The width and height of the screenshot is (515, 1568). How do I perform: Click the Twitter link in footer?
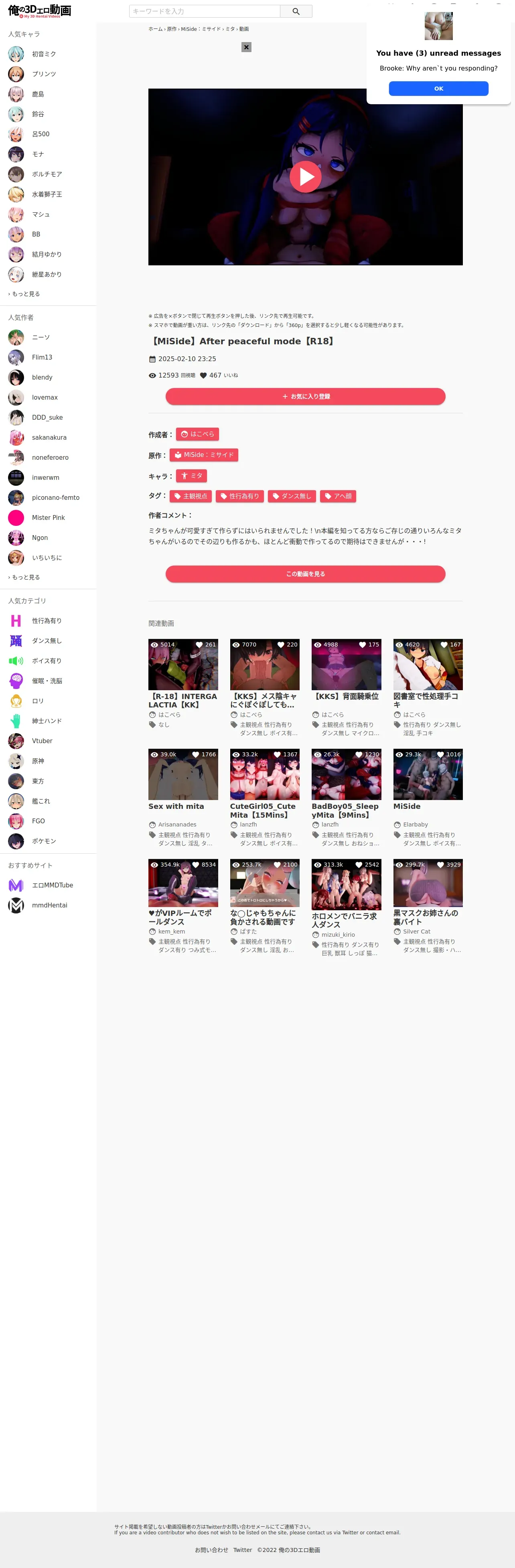tap(243, 1550)
